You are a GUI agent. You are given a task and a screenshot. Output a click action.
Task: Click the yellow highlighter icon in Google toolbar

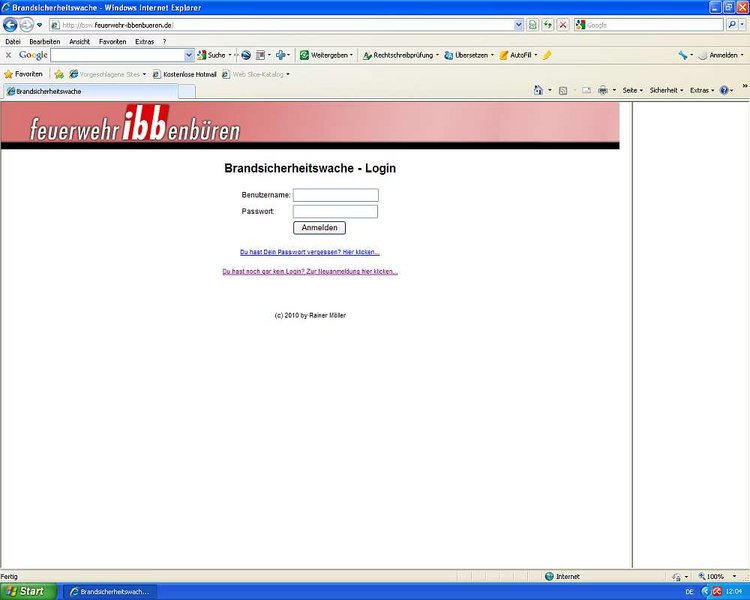tap(547, 55)
